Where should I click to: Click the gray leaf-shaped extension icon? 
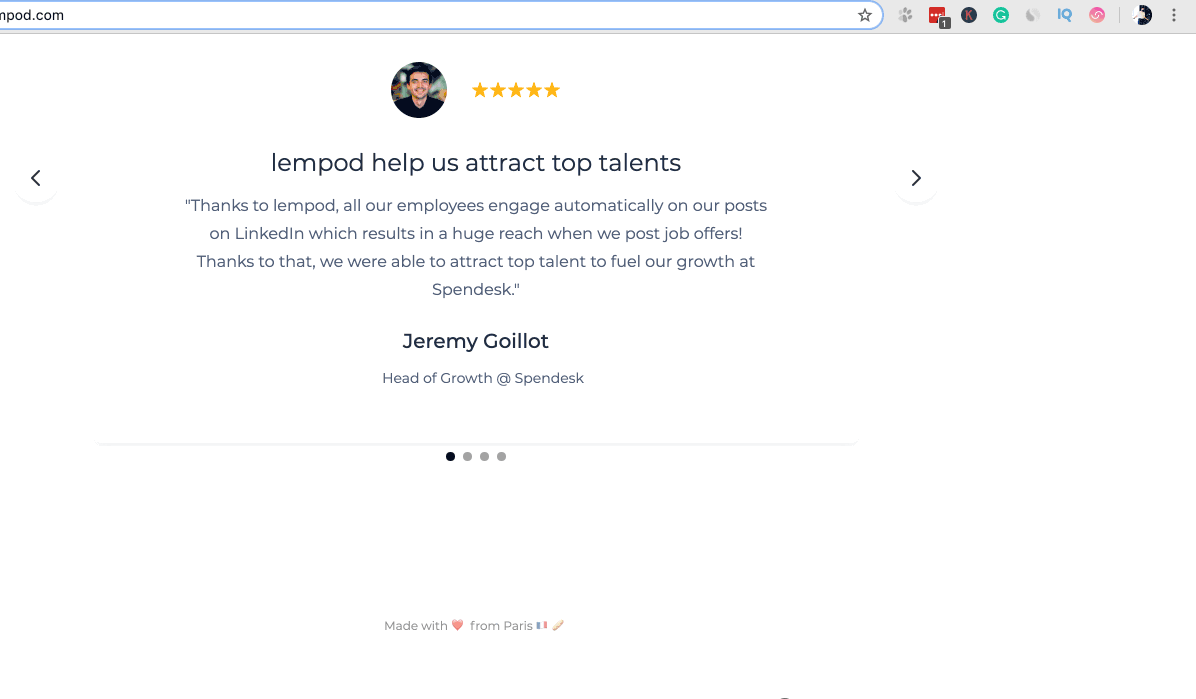click(1033, 15)
